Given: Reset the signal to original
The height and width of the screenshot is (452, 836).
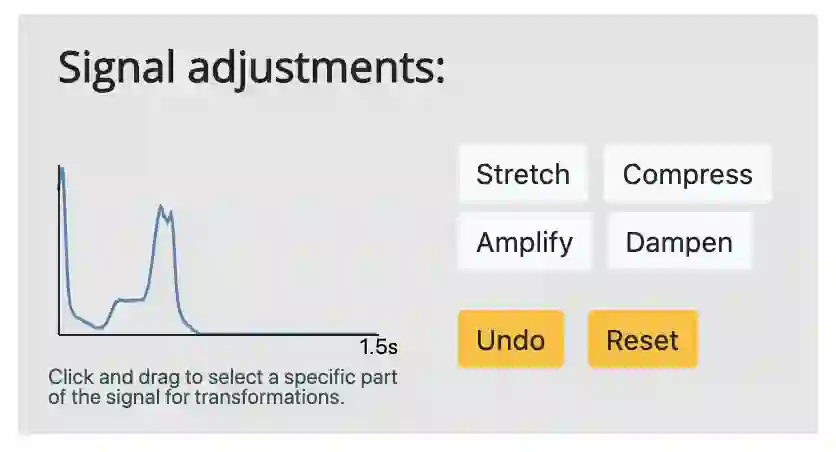Looking at the screenshot, I should [x=642, y=340].
